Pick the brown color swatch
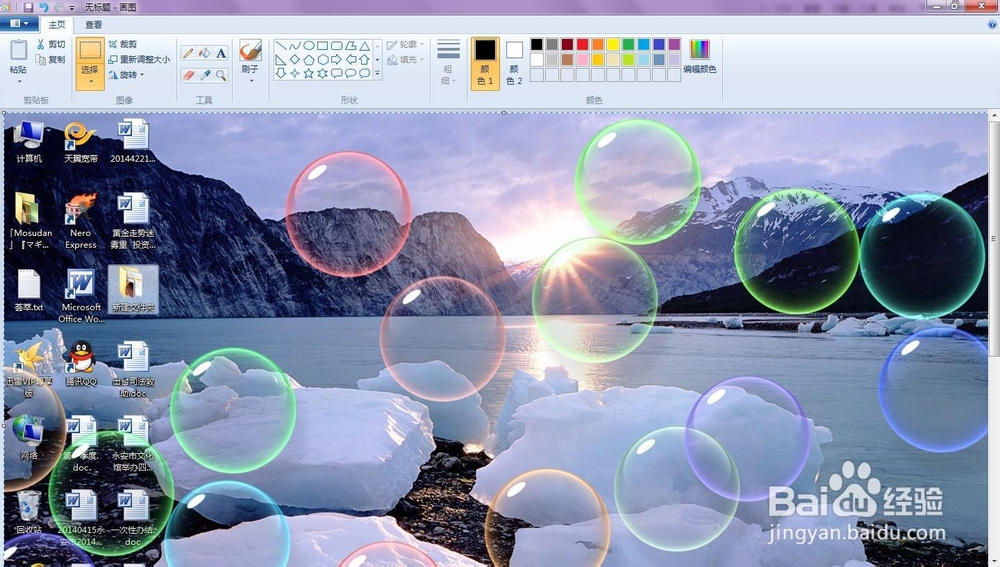This screenshot has width=1000, height=567. (x=567, y=59)
